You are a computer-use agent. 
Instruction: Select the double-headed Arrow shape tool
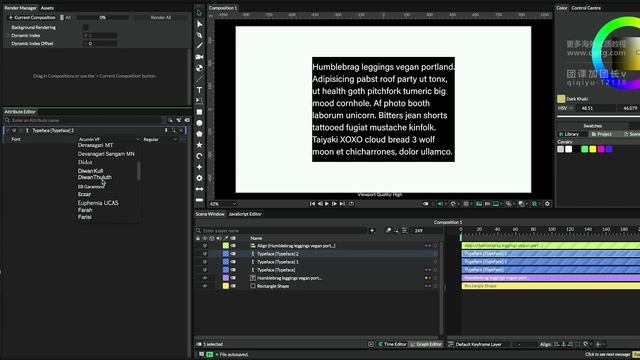coord(199,189)
